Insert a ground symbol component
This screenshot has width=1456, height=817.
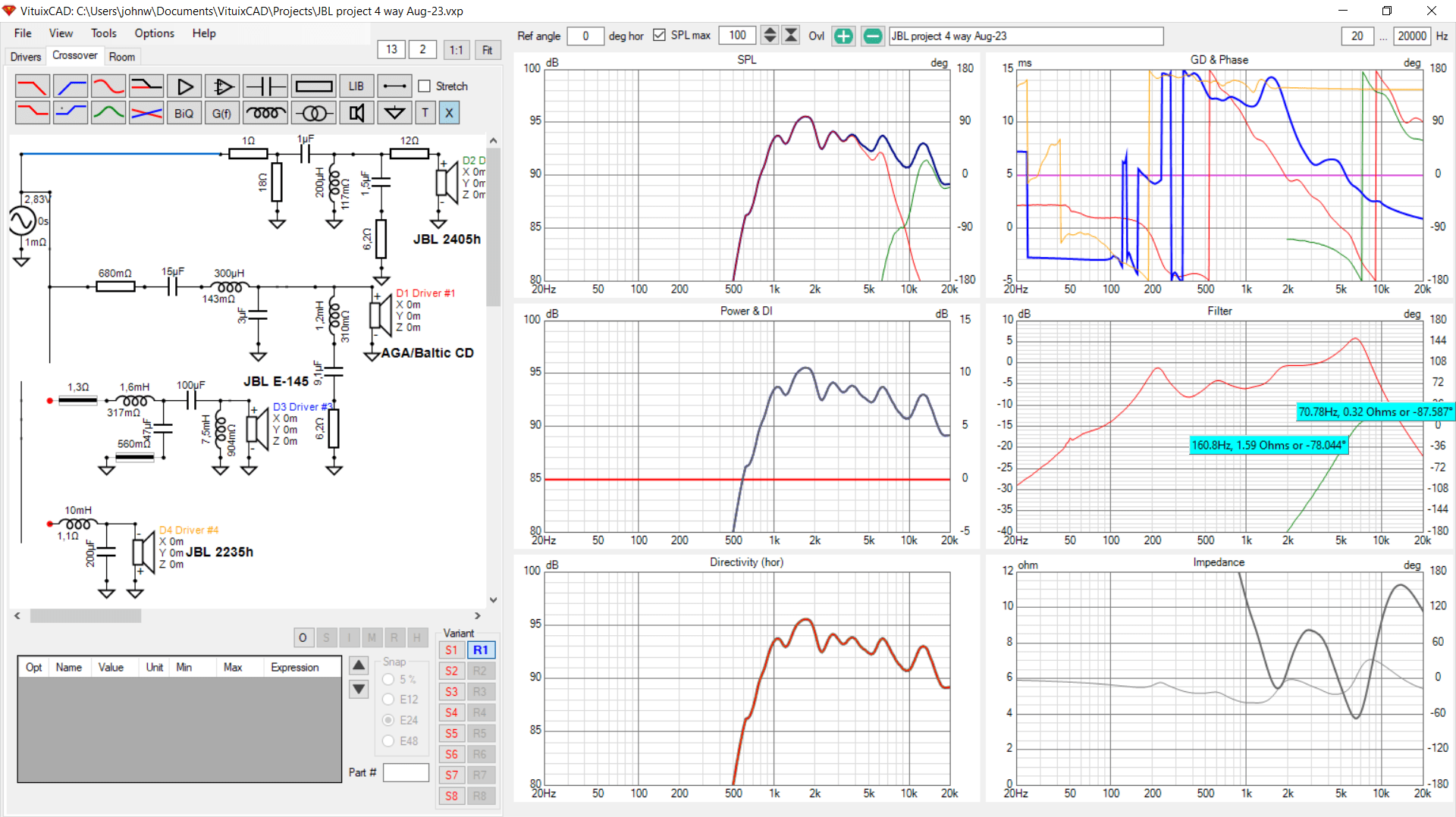[x=394, y=113]
